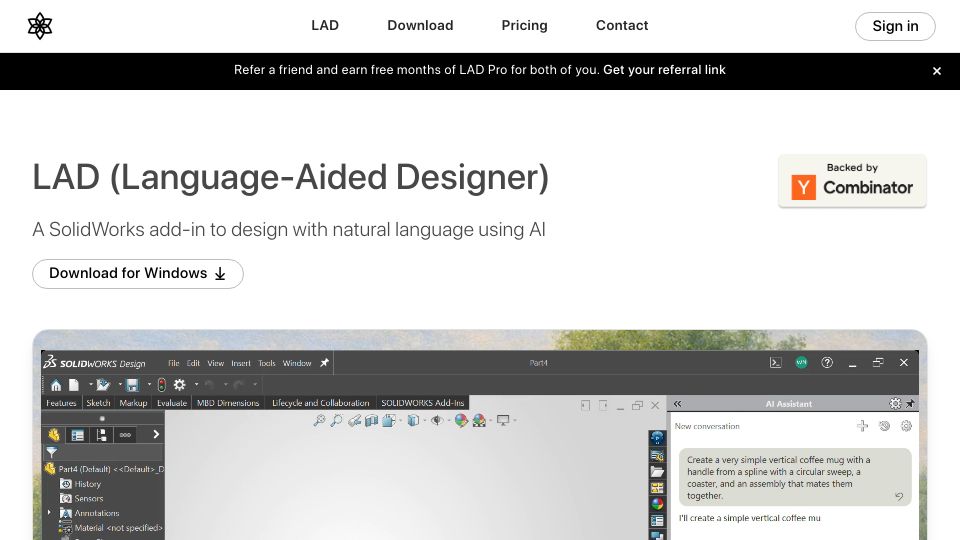Switch to the MBD Dimensions tab
960x540 pixels.
point(228,403)
